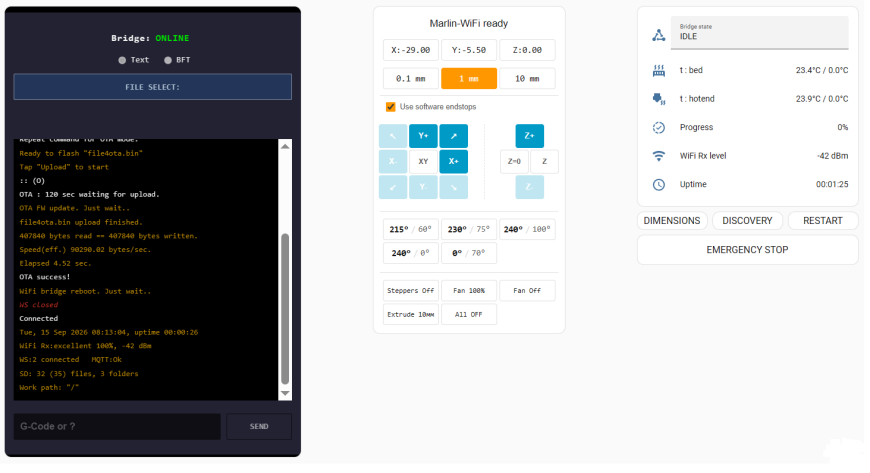Viewport: 870px width, 473px height.
Task: Click the Y position readout Y:-5.50
Action: [x=469, y=50]
